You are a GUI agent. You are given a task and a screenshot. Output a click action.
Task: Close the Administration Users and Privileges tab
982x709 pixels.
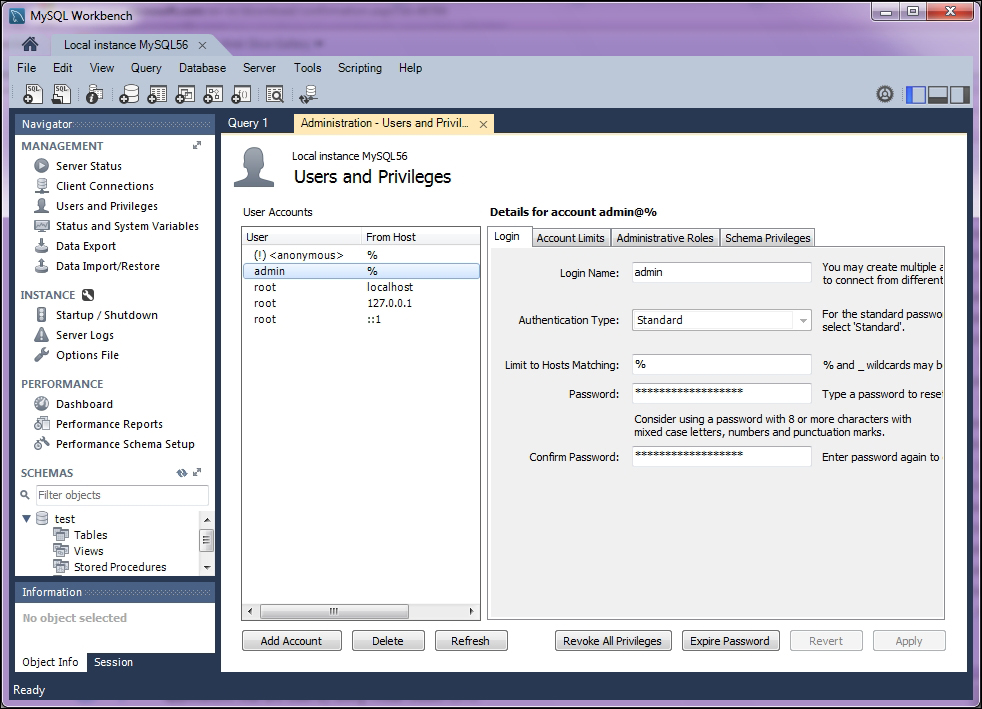(483, 124)
